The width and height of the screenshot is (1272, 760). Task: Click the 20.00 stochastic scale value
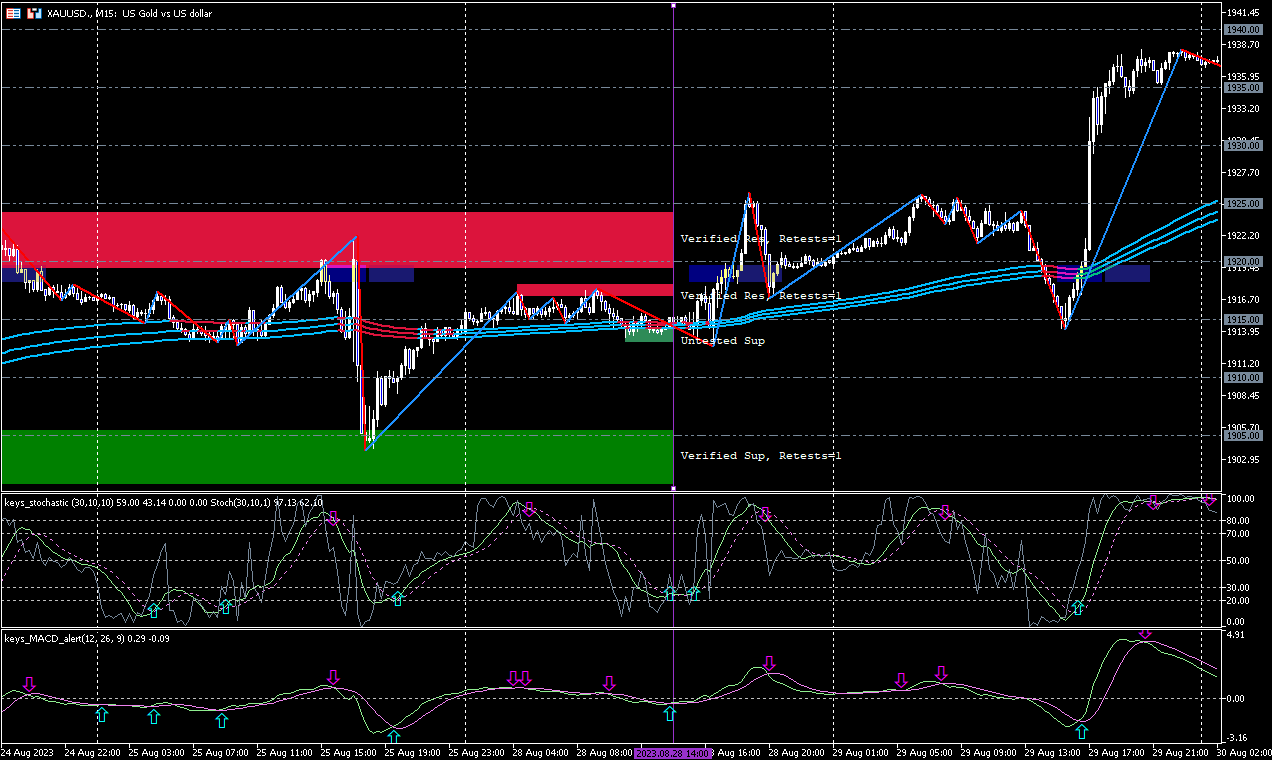point(1240,600)
